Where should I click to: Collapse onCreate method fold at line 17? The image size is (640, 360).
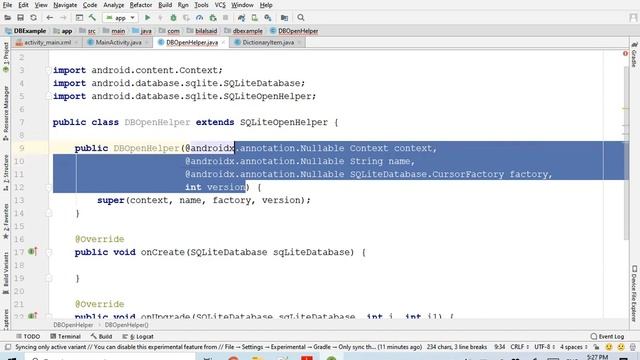click(x=48, y=252)
